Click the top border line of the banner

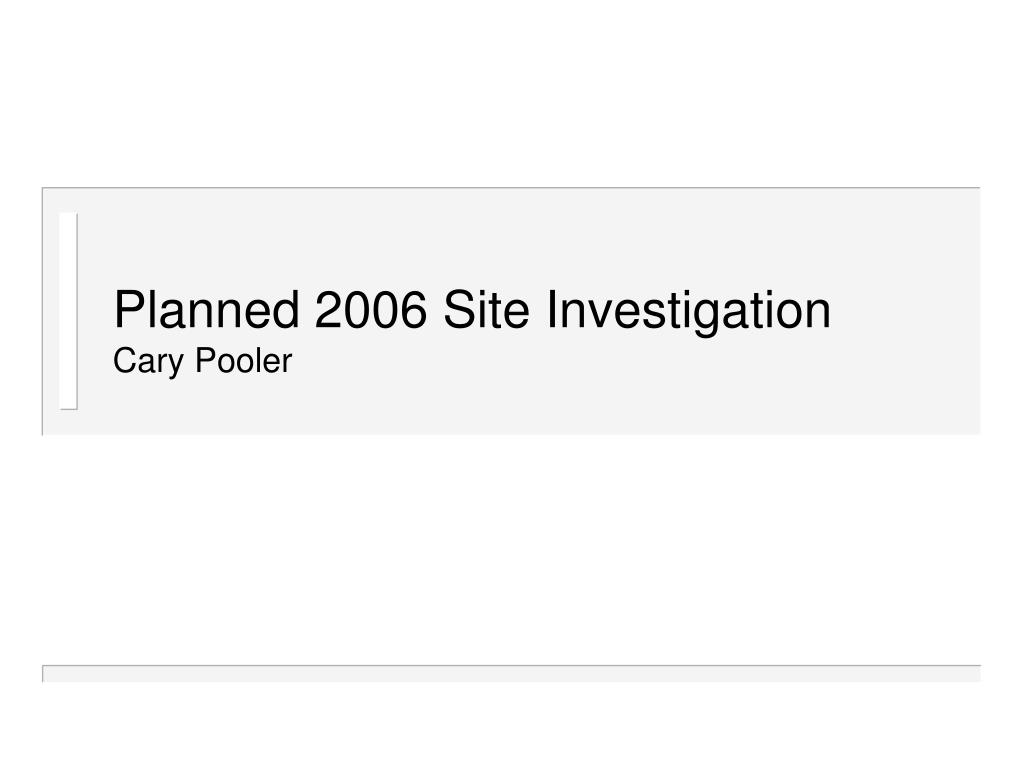click(511, 188)
